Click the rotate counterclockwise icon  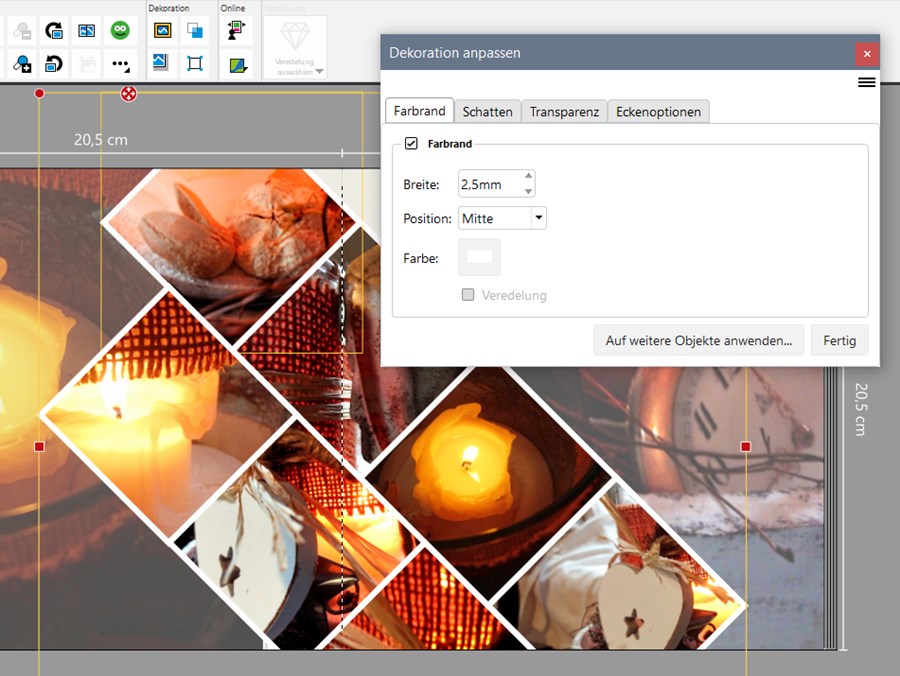click(x=54, y=64)
